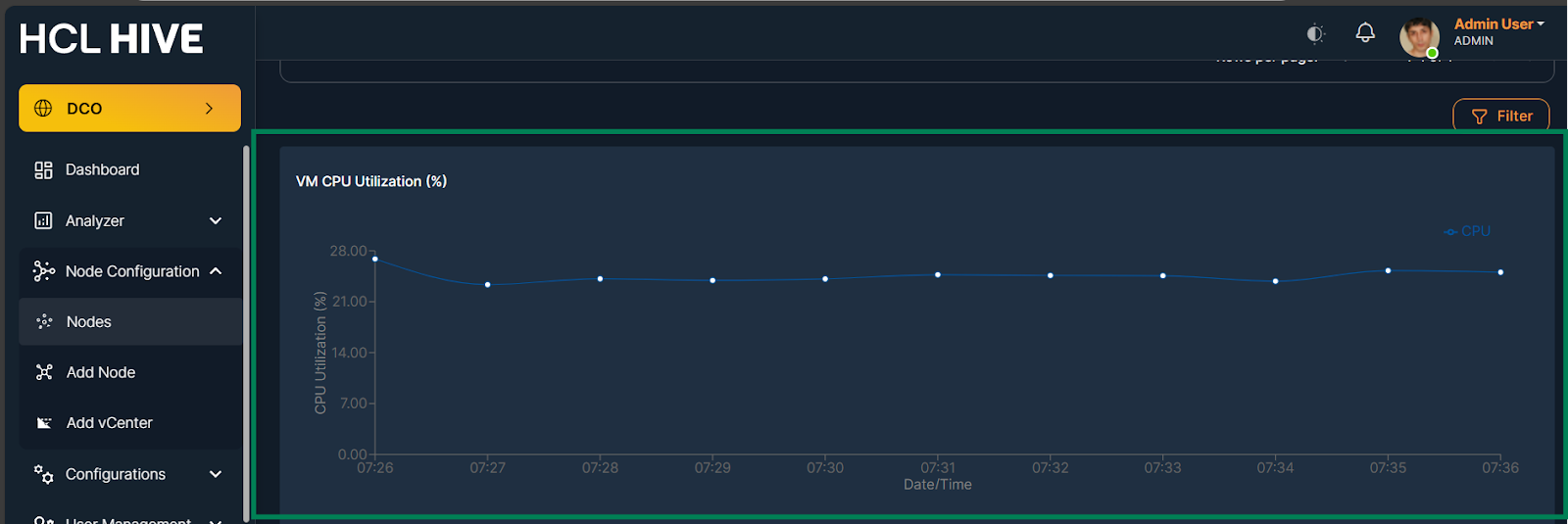The width and height of the screenshot is (1568, 524).
Task: Expand the Analyzer menu chevron
Action: click(216, 220)
